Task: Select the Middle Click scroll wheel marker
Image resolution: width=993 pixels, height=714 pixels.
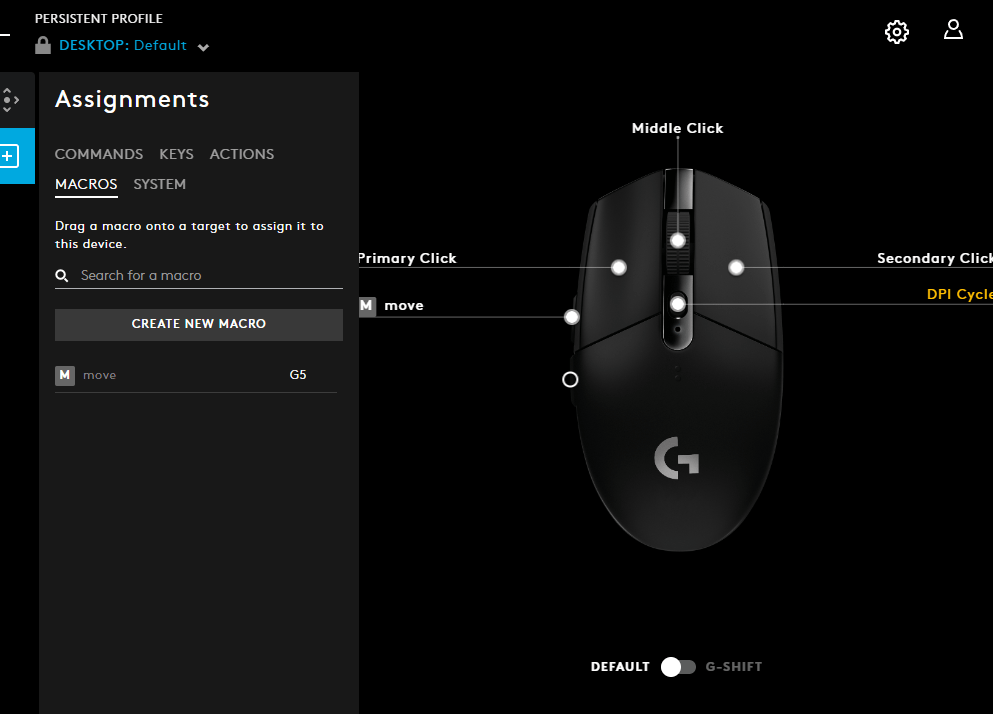Action: 678,241
